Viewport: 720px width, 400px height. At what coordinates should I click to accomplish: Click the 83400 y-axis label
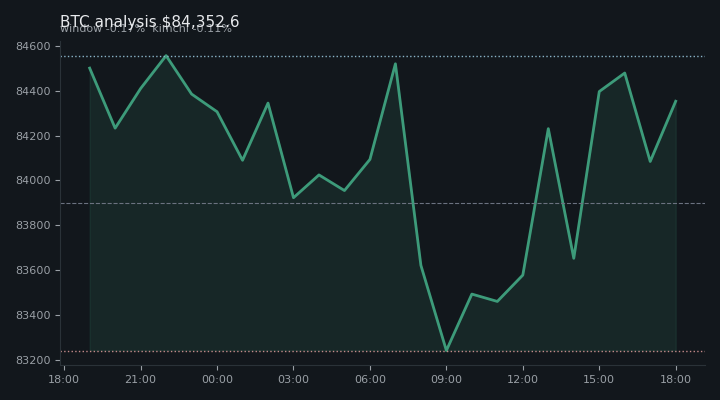(x=33, y=315)
